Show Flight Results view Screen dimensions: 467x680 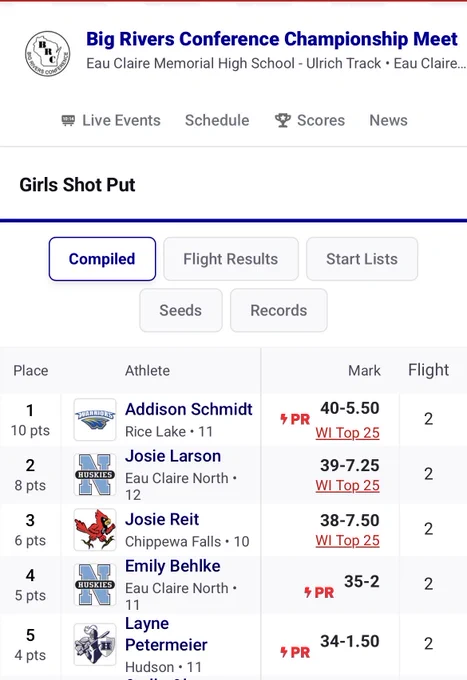coord(231,259)
